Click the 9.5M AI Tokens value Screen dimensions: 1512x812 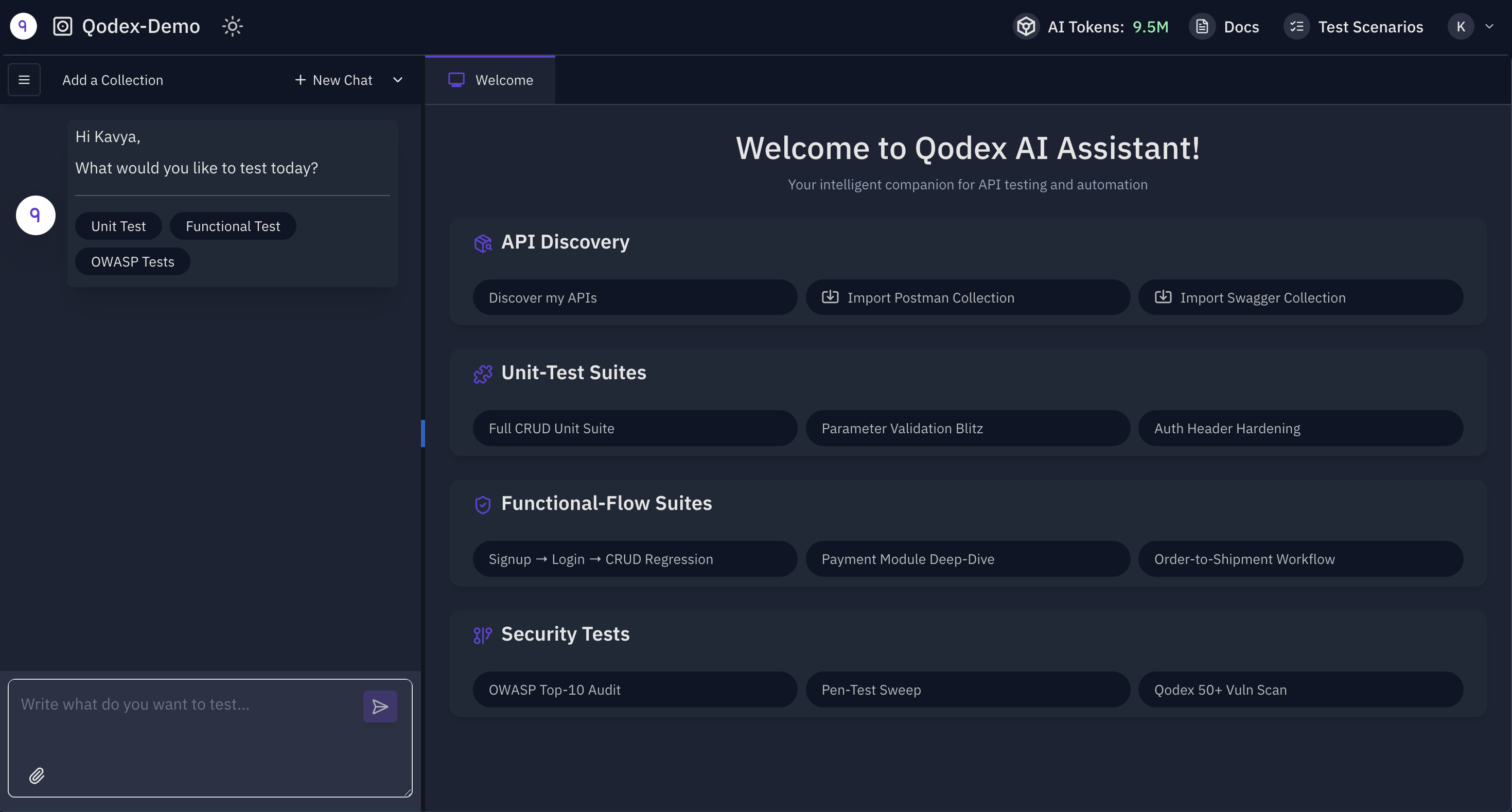pos(1150,27)
